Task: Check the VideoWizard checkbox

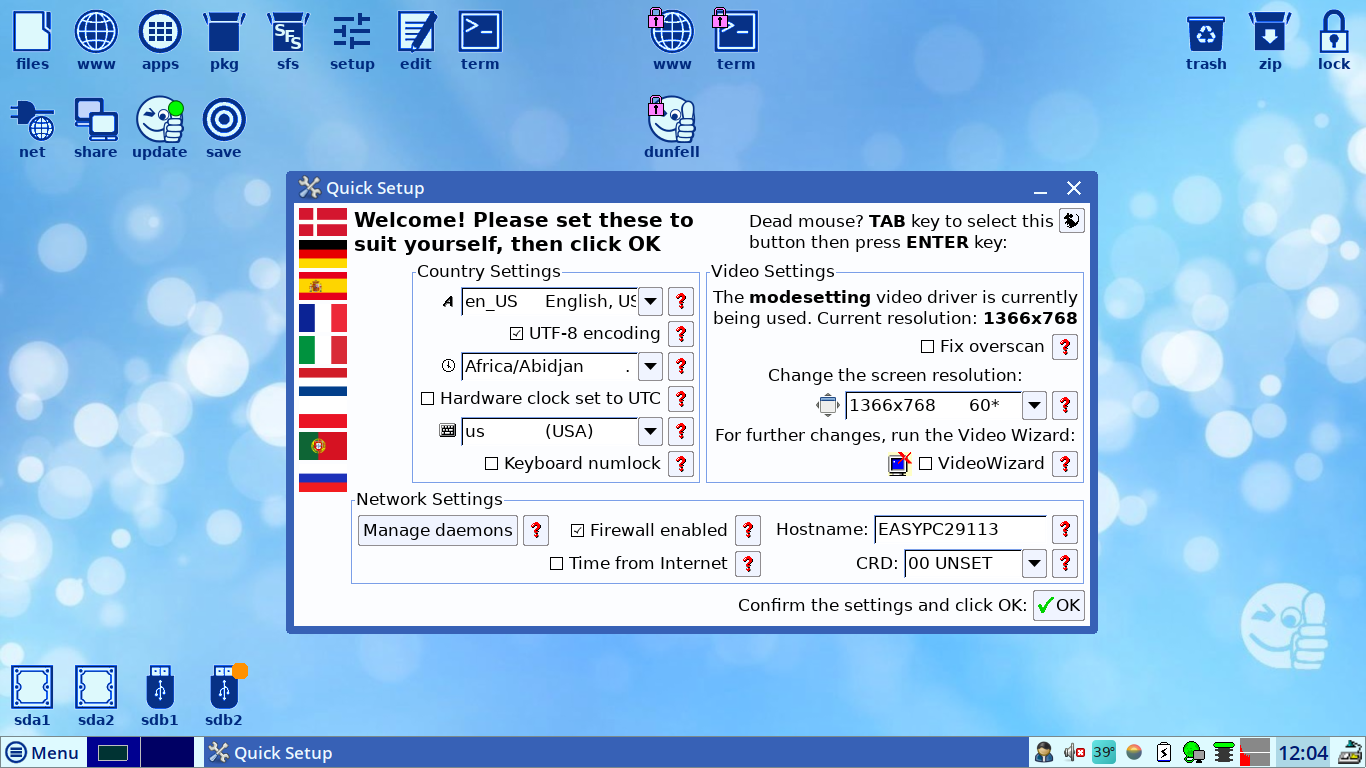Action: (926, 464)
